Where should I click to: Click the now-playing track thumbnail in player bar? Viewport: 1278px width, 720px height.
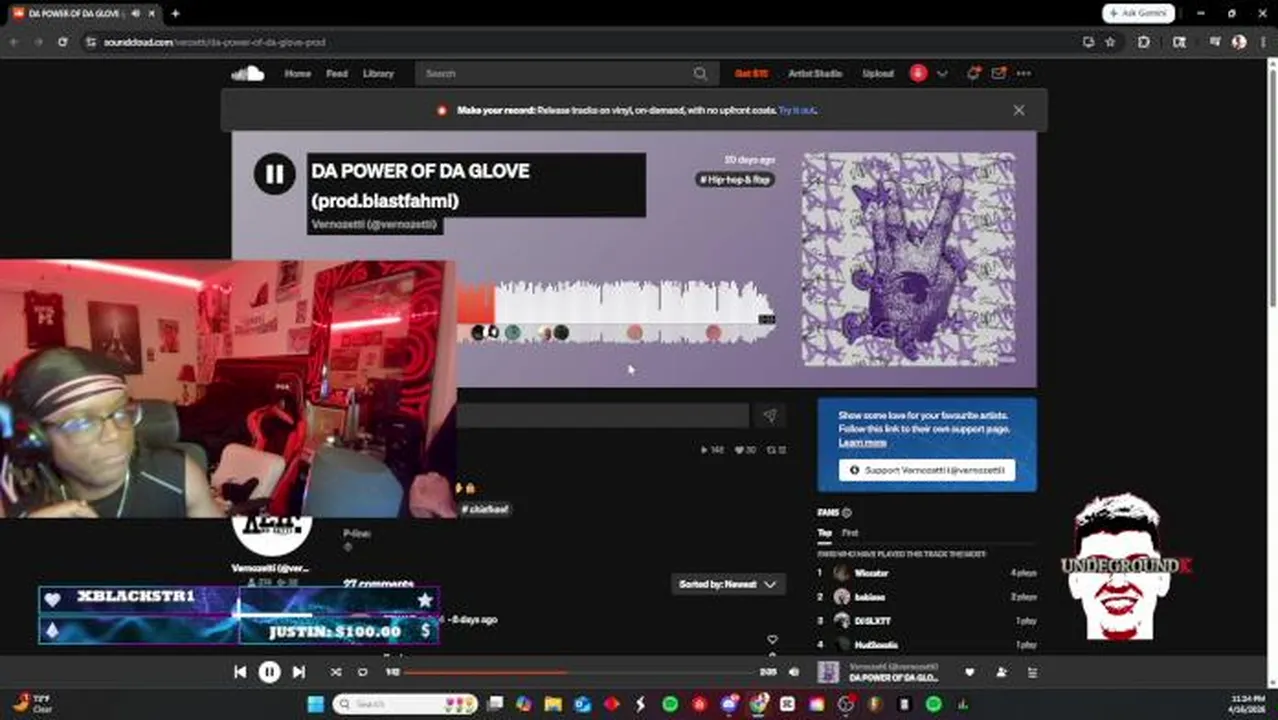(828, 672)
